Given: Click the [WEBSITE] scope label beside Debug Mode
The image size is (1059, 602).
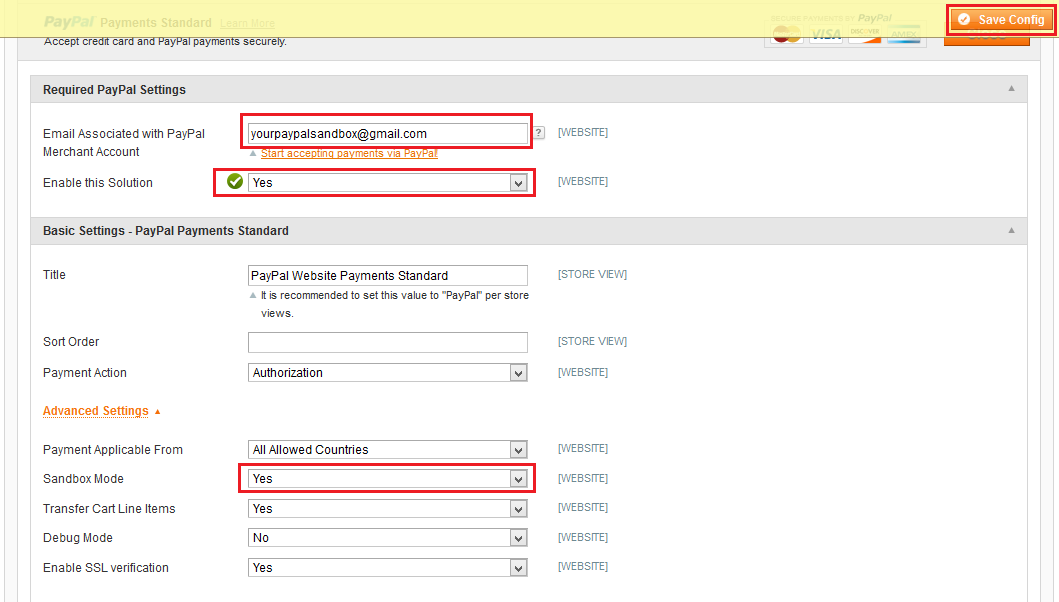Looking at the screenshot, I should (x=583, y=537).
